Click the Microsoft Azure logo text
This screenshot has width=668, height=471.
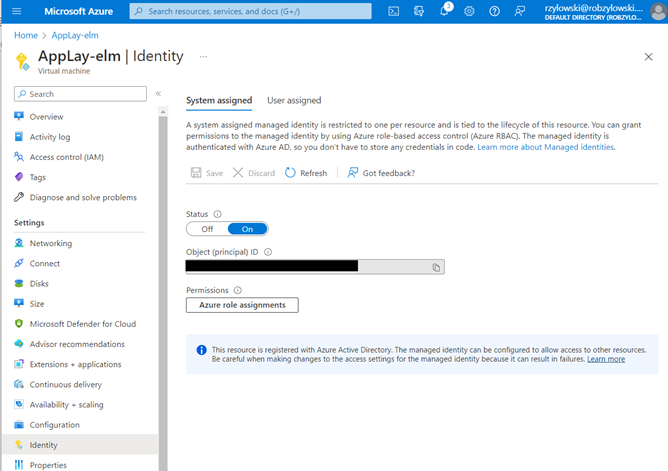point(78,11)
